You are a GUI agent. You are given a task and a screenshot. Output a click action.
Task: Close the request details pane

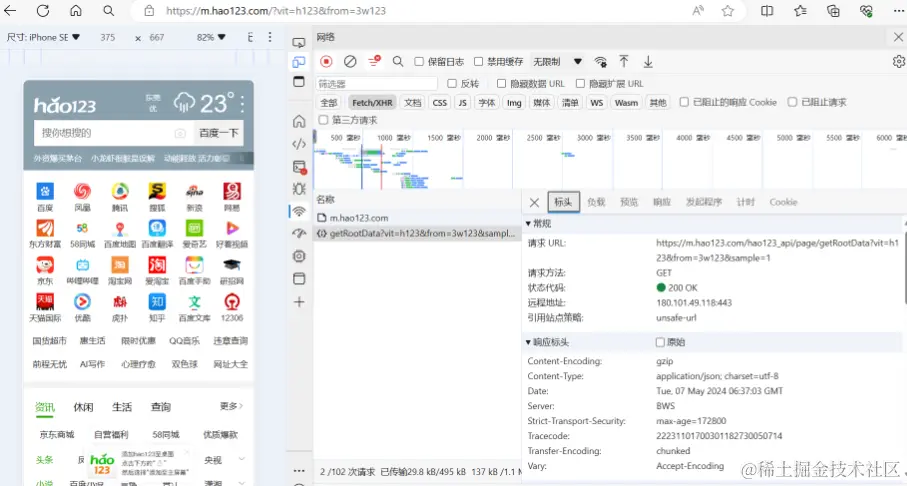(534, 202)
